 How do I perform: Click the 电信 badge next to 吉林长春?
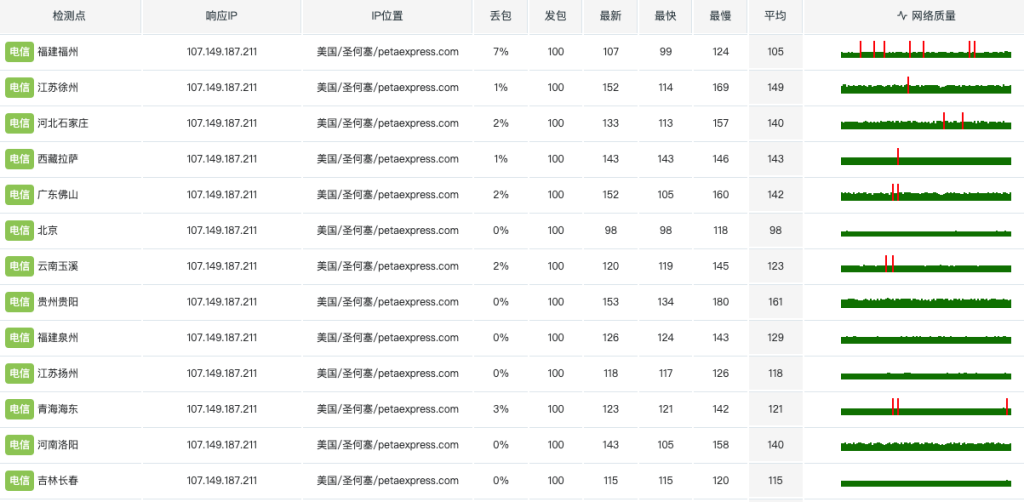click(19, 480)
